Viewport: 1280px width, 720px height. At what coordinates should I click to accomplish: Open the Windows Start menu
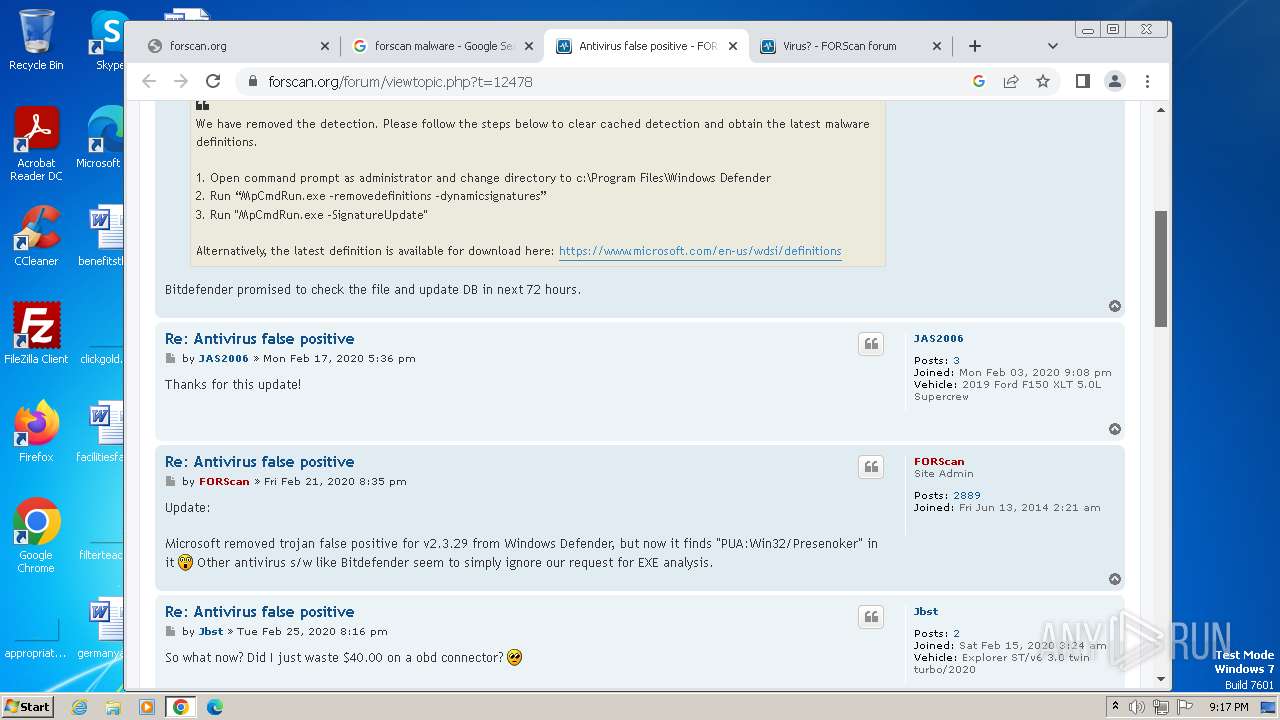point(28,706)
